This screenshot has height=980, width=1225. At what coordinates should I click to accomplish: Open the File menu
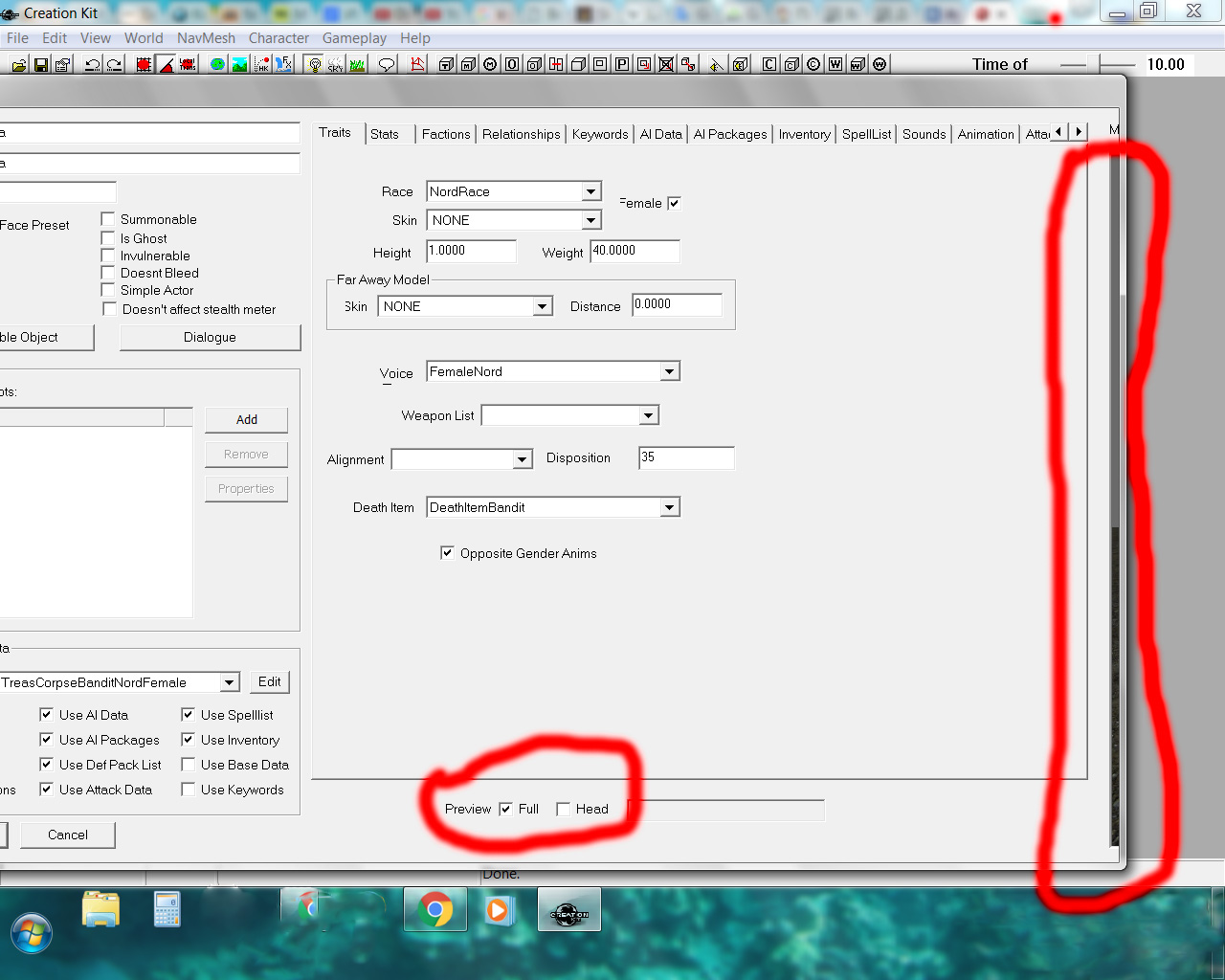tap(17, 38)
